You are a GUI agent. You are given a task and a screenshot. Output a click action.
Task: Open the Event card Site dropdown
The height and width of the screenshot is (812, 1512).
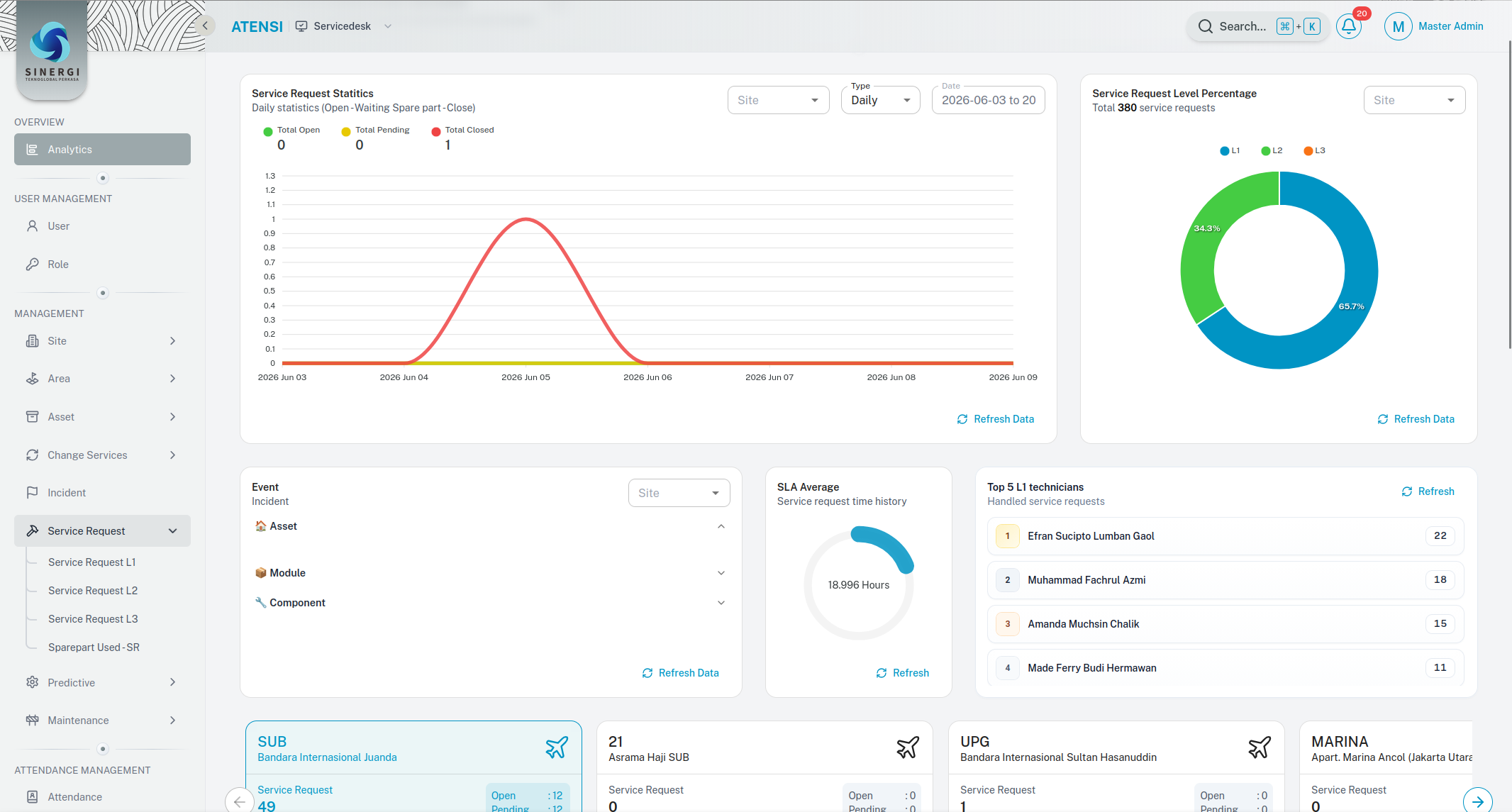click(x=679, y=493)
